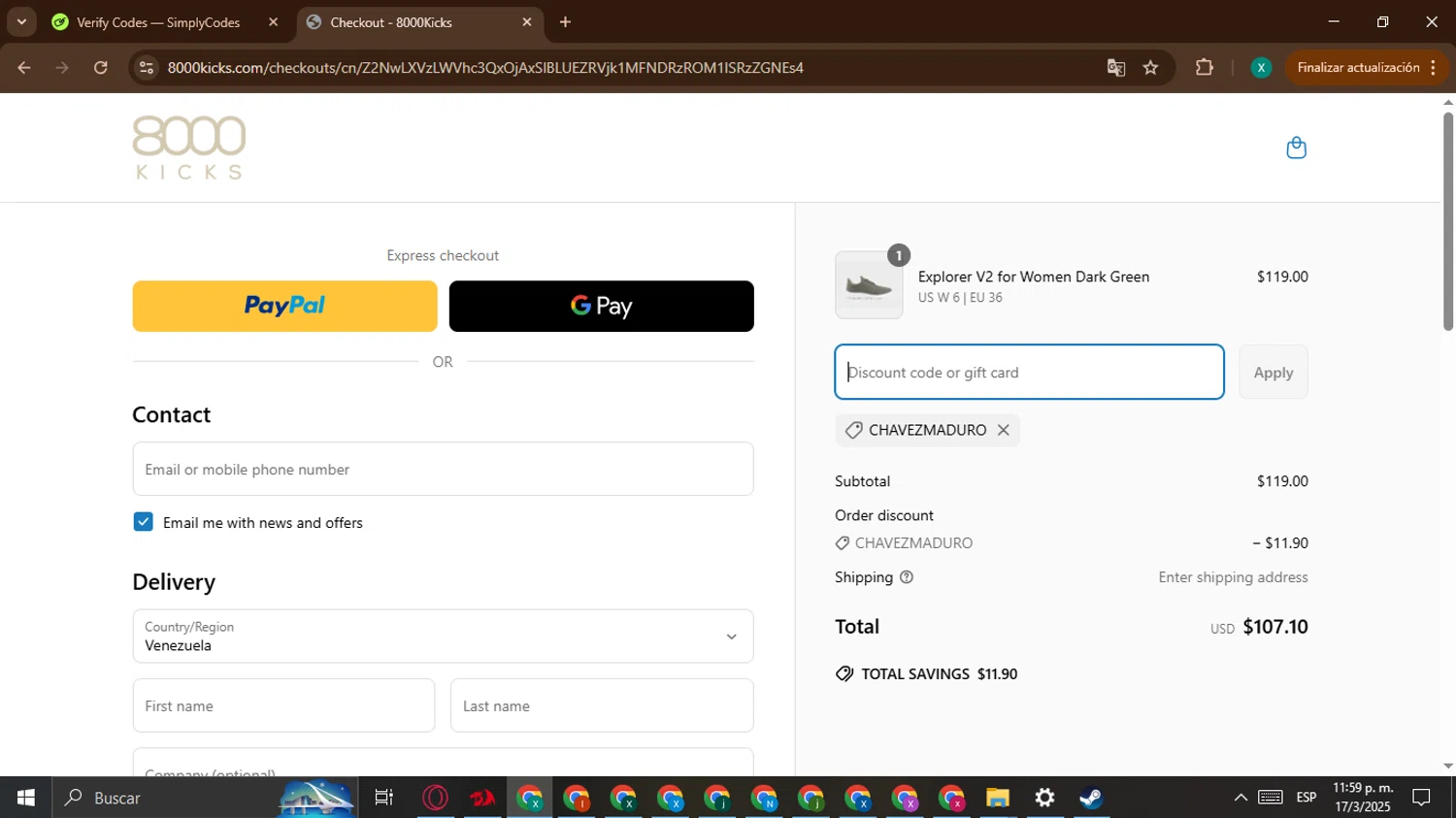Click the Enter shipping address text
Viewport: 1456px width, 818px height.
pos(1233,577)
